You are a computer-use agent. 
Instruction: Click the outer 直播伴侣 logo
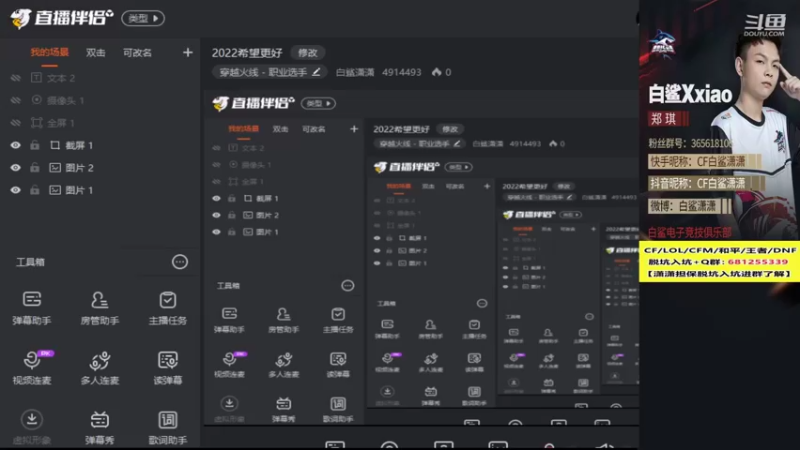pos(61,18)
